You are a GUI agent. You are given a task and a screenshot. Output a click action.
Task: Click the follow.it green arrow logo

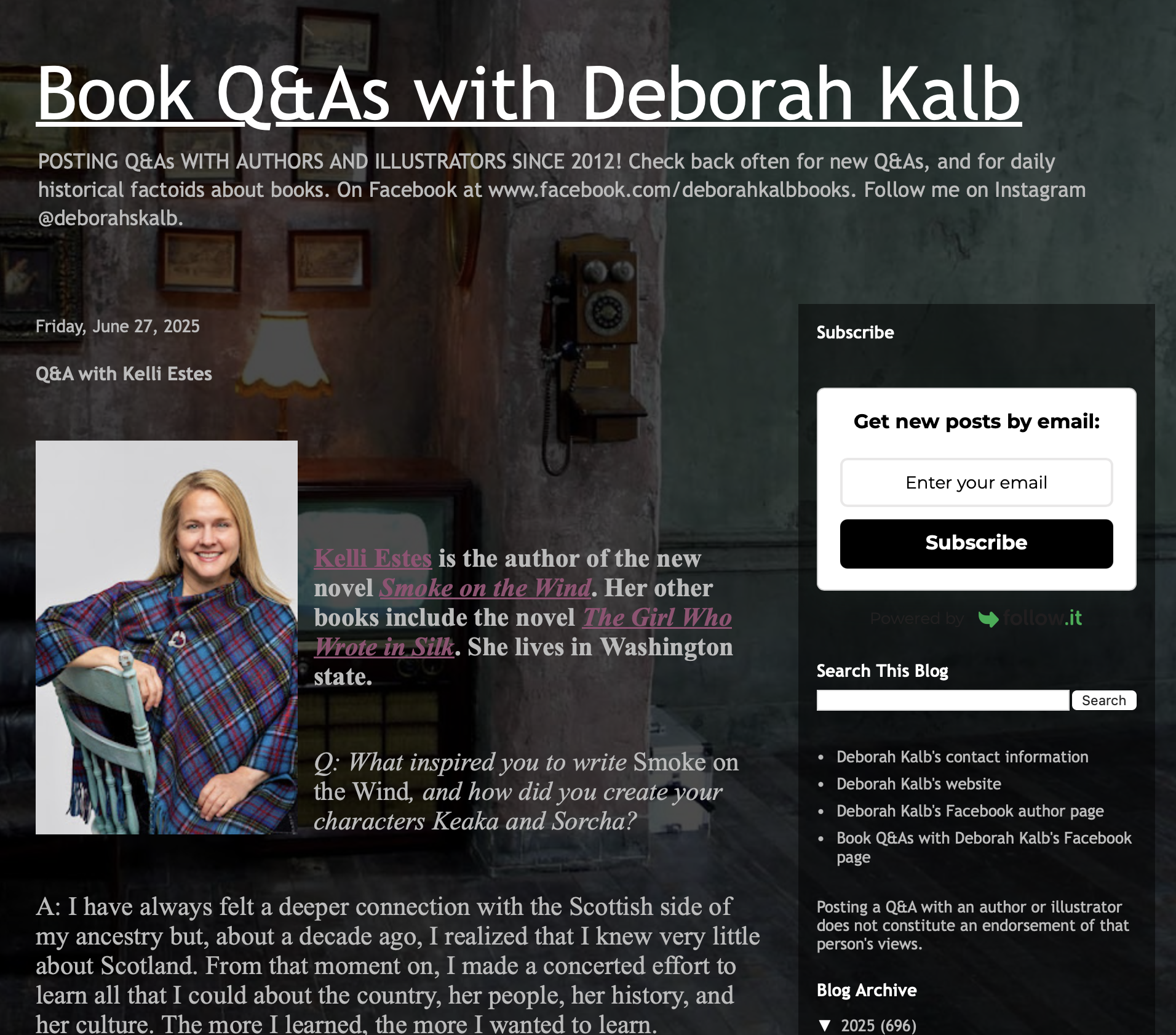pos(988,618)
